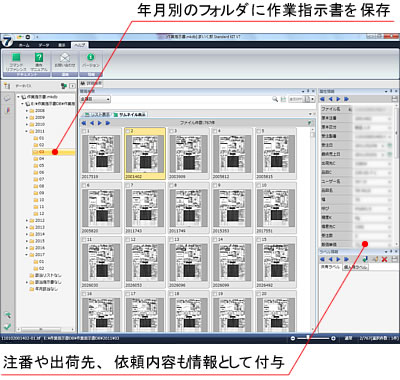Tick the checkbox of thumbnail 5
This screenshot has width=400, height=380.
coord(259,131)
